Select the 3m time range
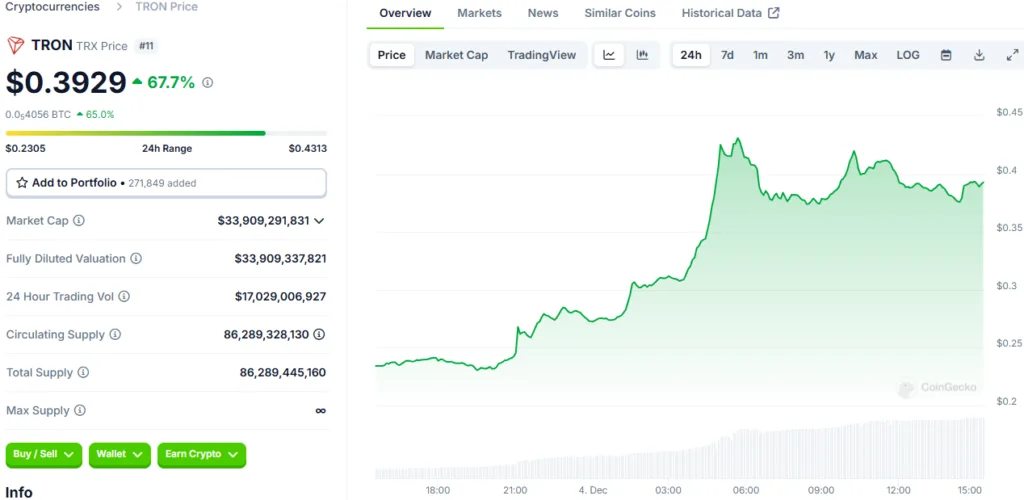This screenshot has height=500, width=1024. click(x=795, y=55)
